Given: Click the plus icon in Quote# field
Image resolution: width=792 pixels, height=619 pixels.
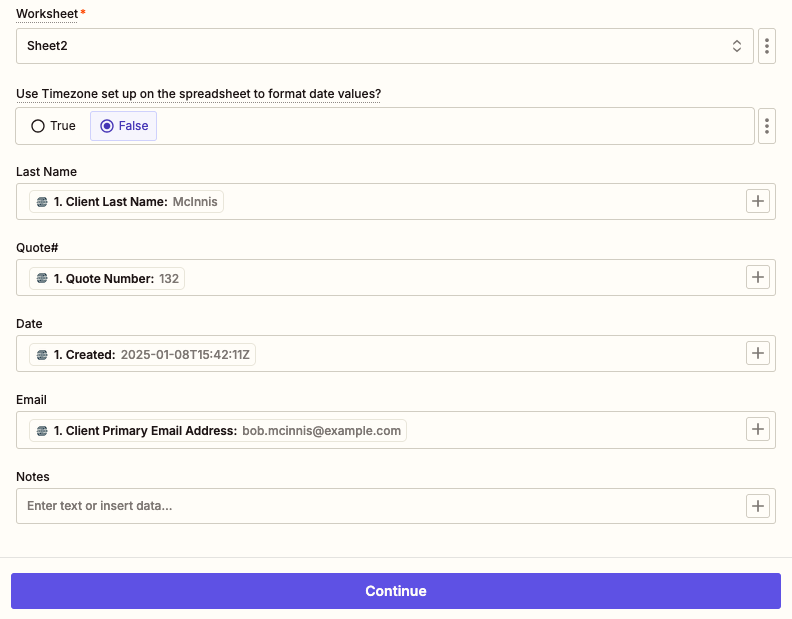Looking at the screenshot, I should pos(758,278).
